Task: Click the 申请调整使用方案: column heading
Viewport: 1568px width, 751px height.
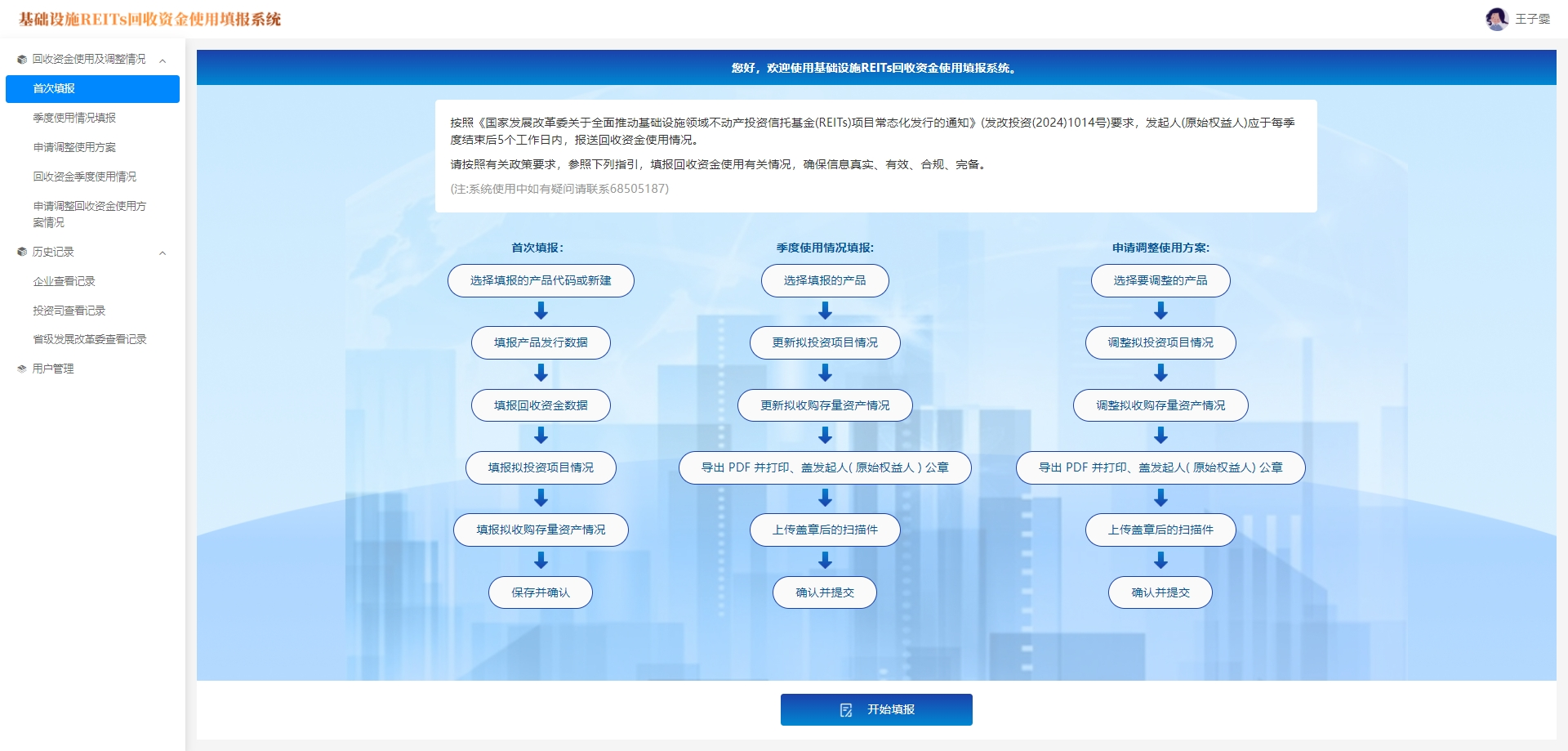Action: point(1160,248)
